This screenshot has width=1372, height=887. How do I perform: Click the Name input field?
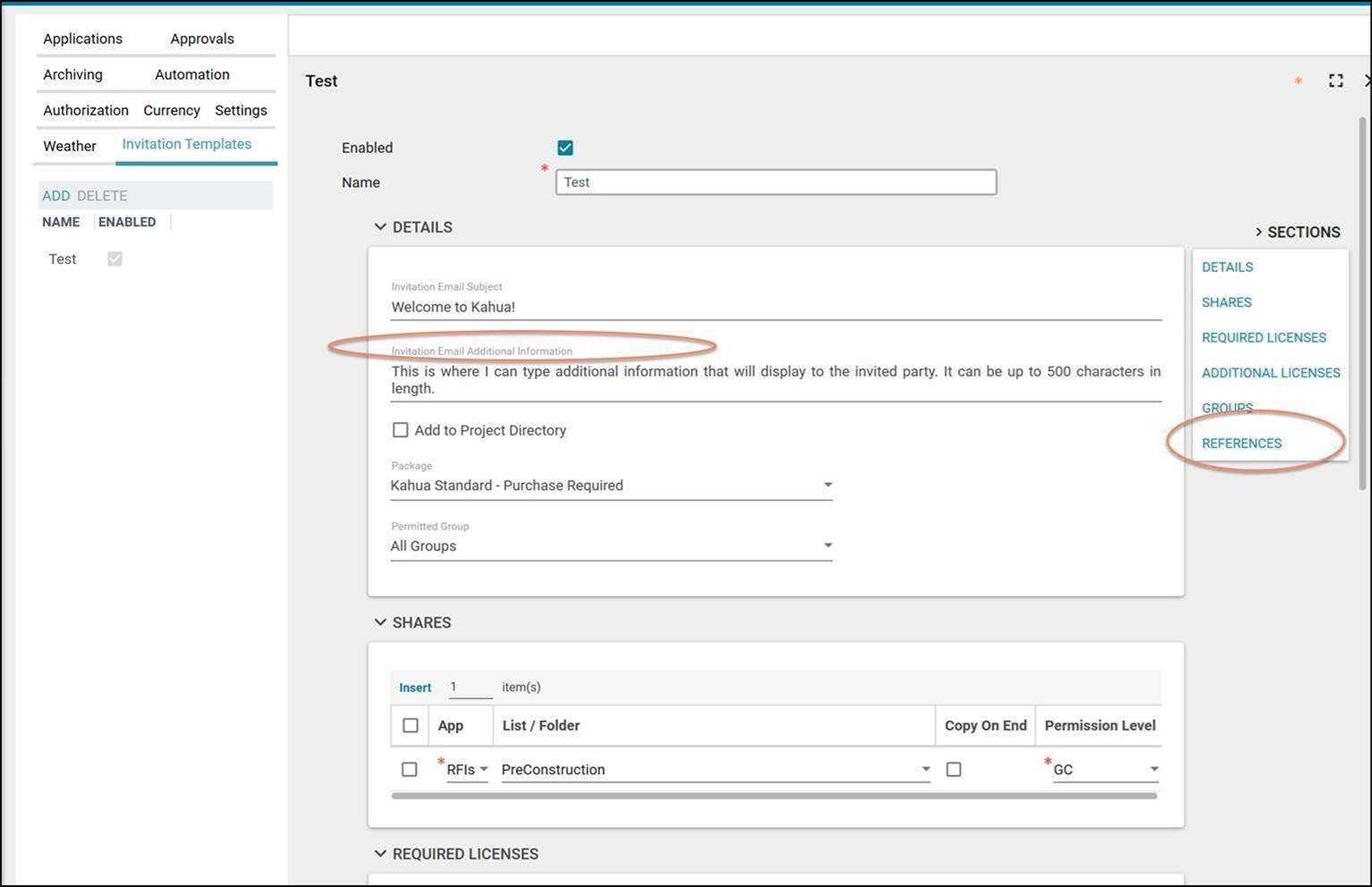click(x=775, y=182)
